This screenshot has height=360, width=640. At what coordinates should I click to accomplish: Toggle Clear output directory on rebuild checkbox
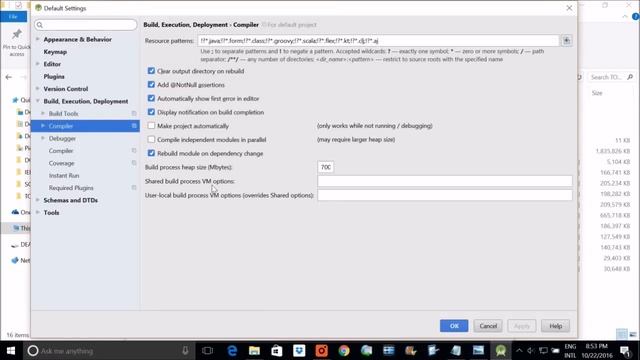tap(151, 71)
